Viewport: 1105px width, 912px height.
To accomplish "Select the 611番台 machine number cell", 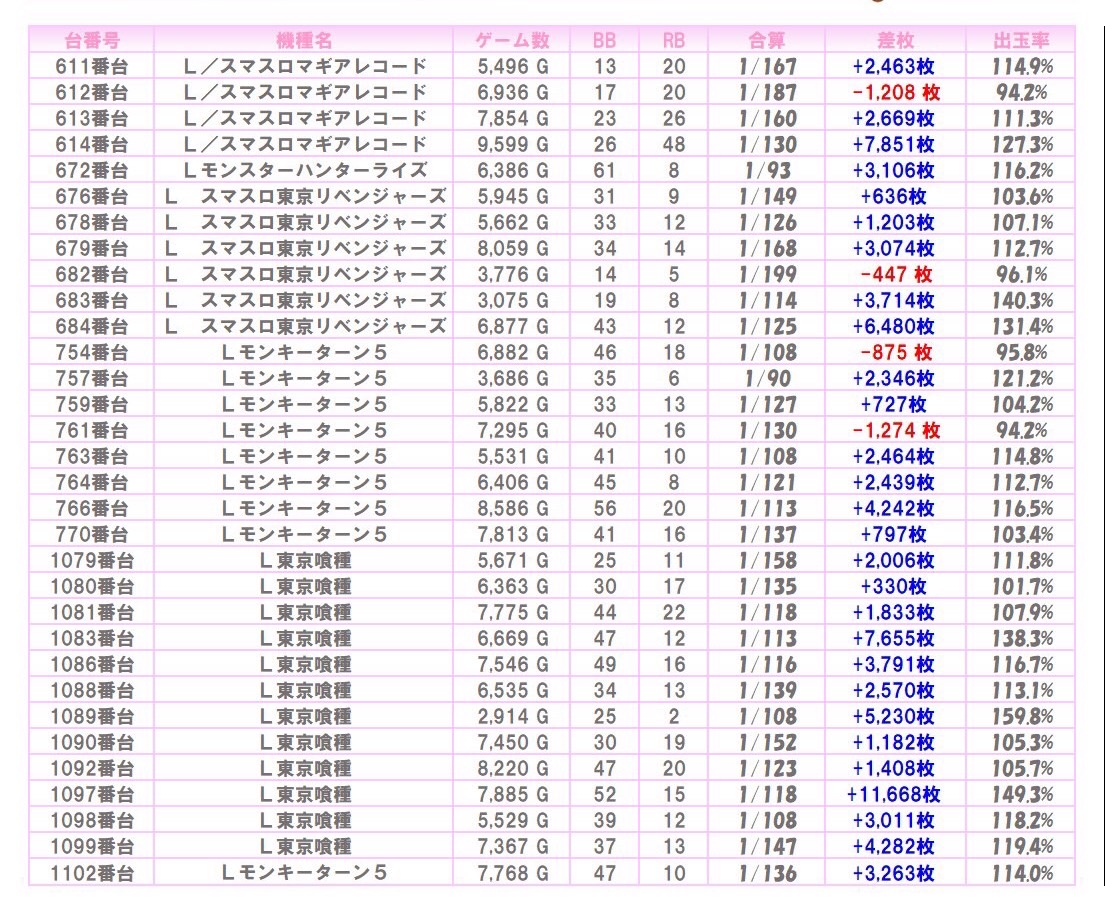I will (x=92, y=67).
